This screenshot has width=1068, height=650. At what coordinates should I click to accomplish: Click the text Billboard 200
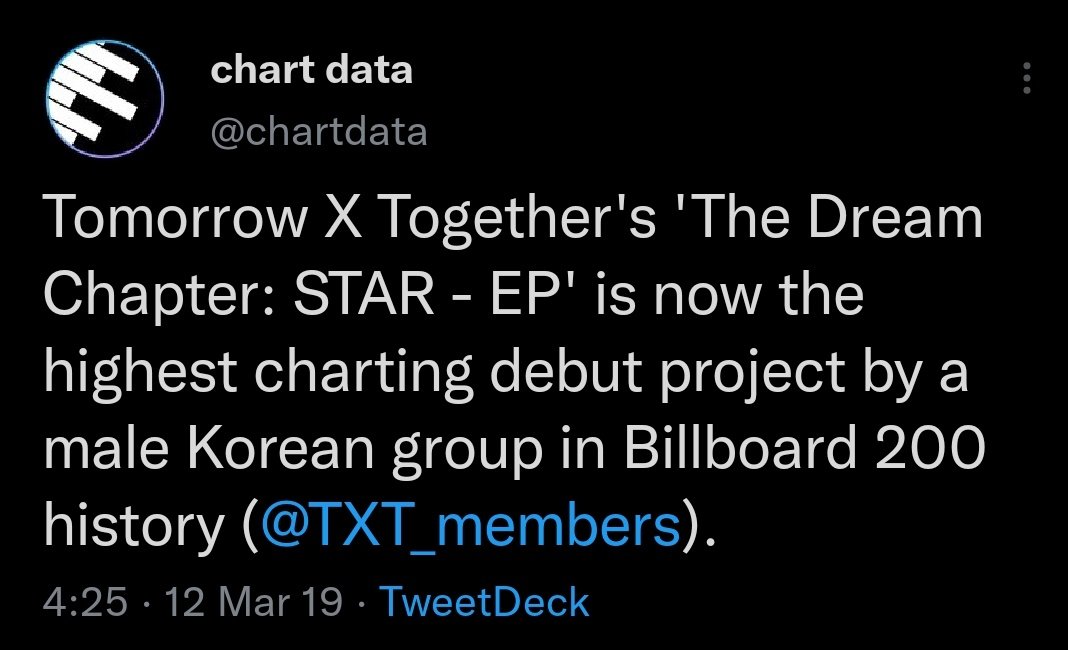tap(804, 448)
